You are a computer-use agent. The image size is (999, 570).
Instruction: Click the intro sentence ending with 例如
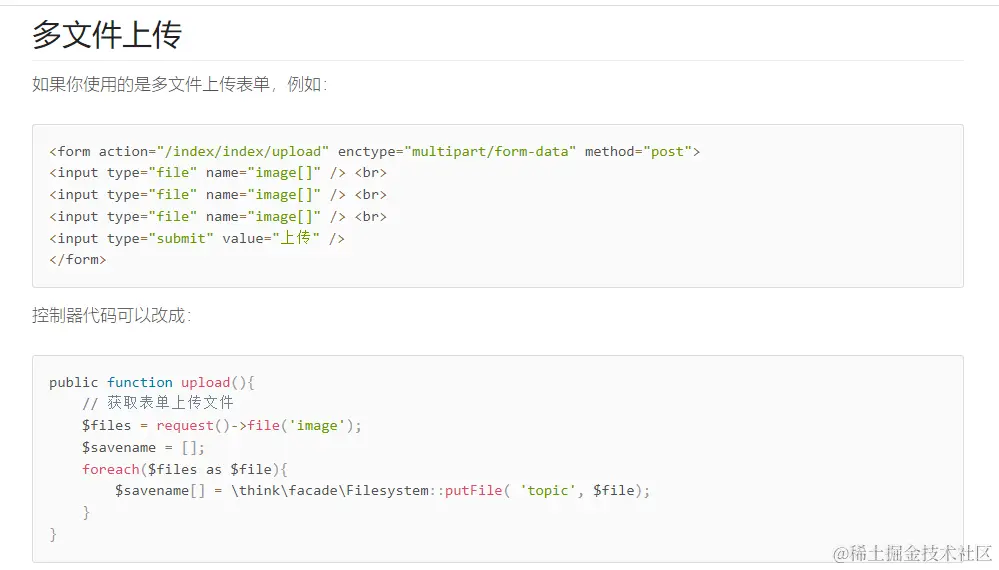[x=179, y=85]
